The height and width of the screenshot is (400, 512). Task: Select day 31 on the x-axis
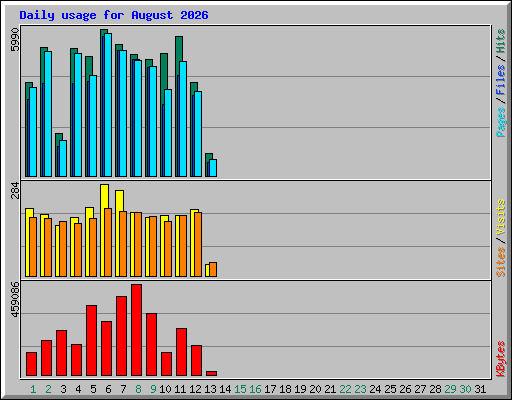click(480, 389)
